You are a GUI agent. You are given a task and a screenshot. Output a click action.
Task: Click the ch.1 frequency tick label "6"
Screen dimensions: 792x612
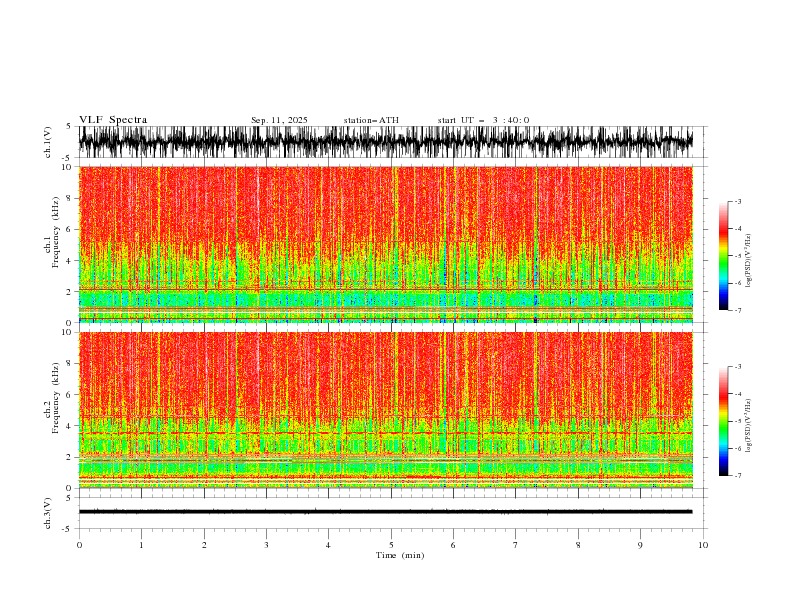[70, 230]
